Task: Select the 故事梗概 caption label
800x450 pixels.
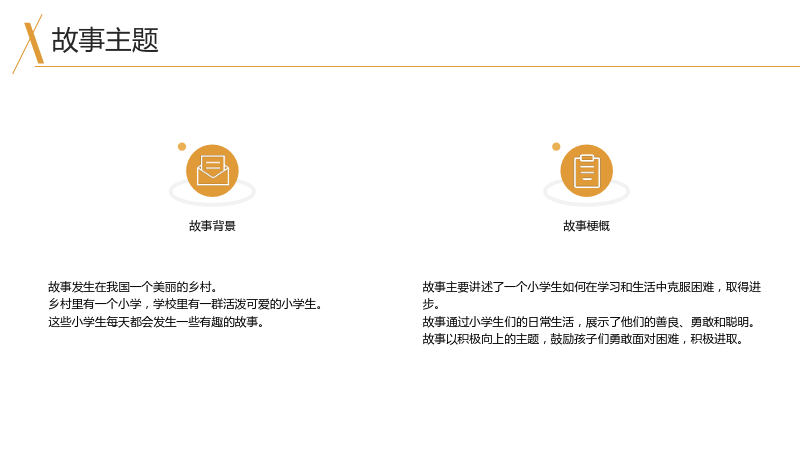Action: coord(586,226)
